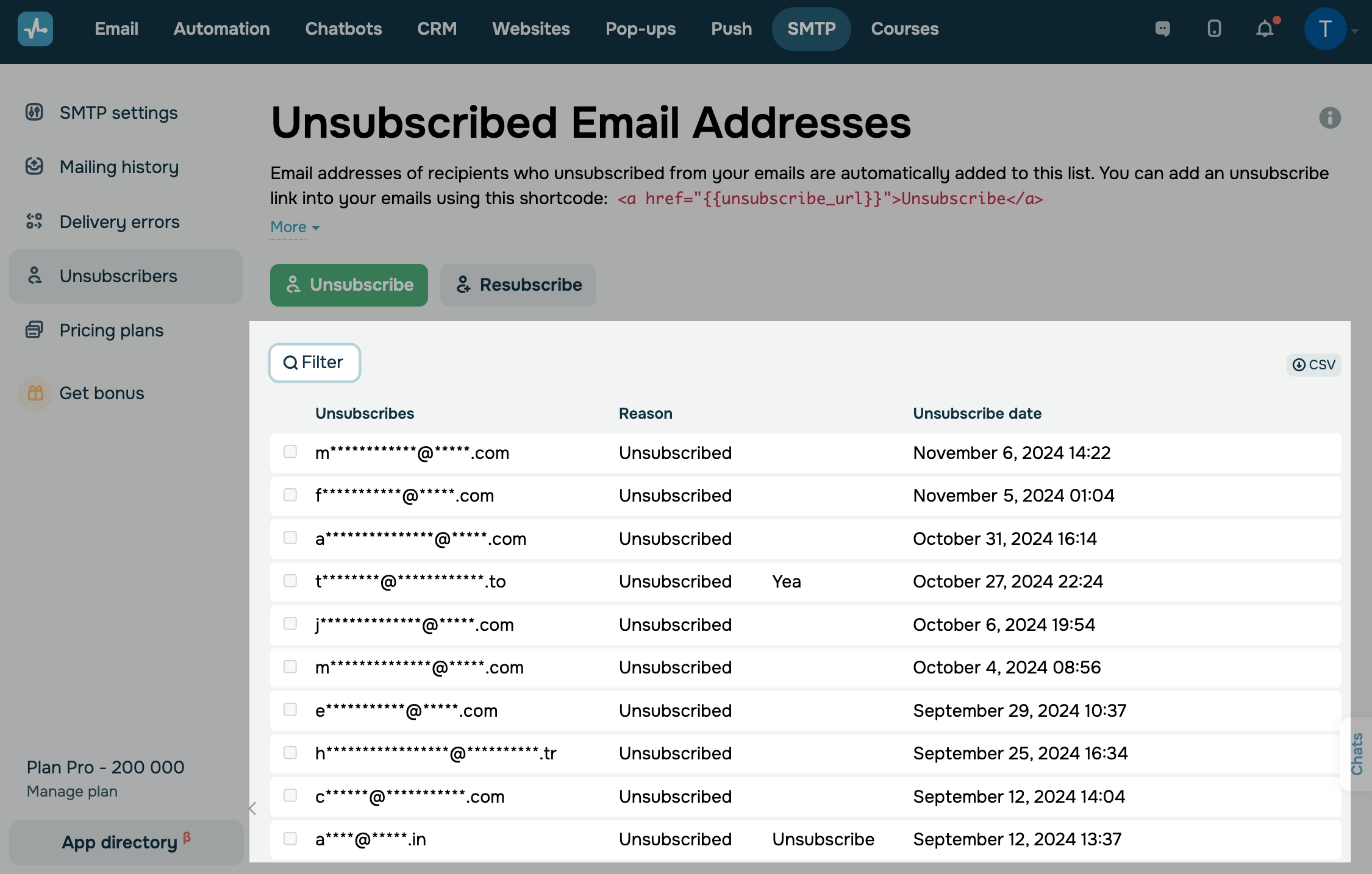This screenshot has width=1372, height=874.
Task: Collapse the sidebar with the arrow
Action: point(252,809)
